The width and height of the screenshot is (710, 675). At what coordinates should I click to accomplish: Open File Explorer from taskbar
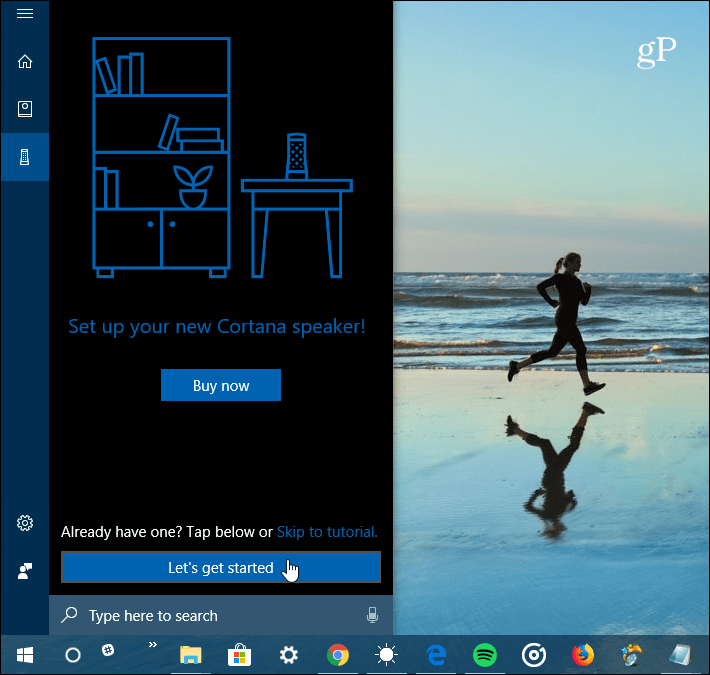(191, 655)
